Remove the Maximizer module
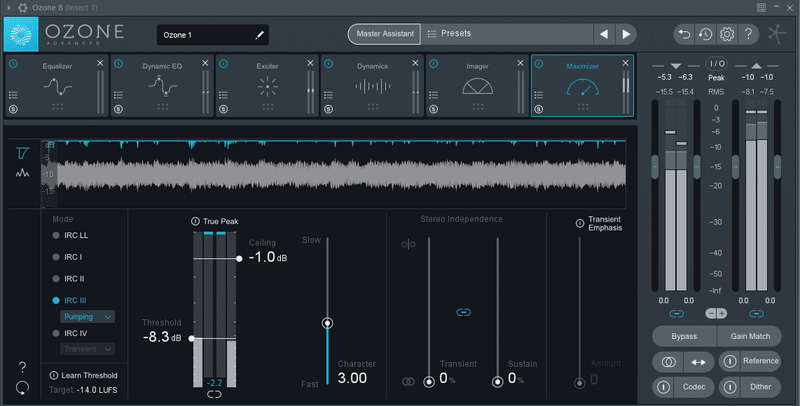 626,63
